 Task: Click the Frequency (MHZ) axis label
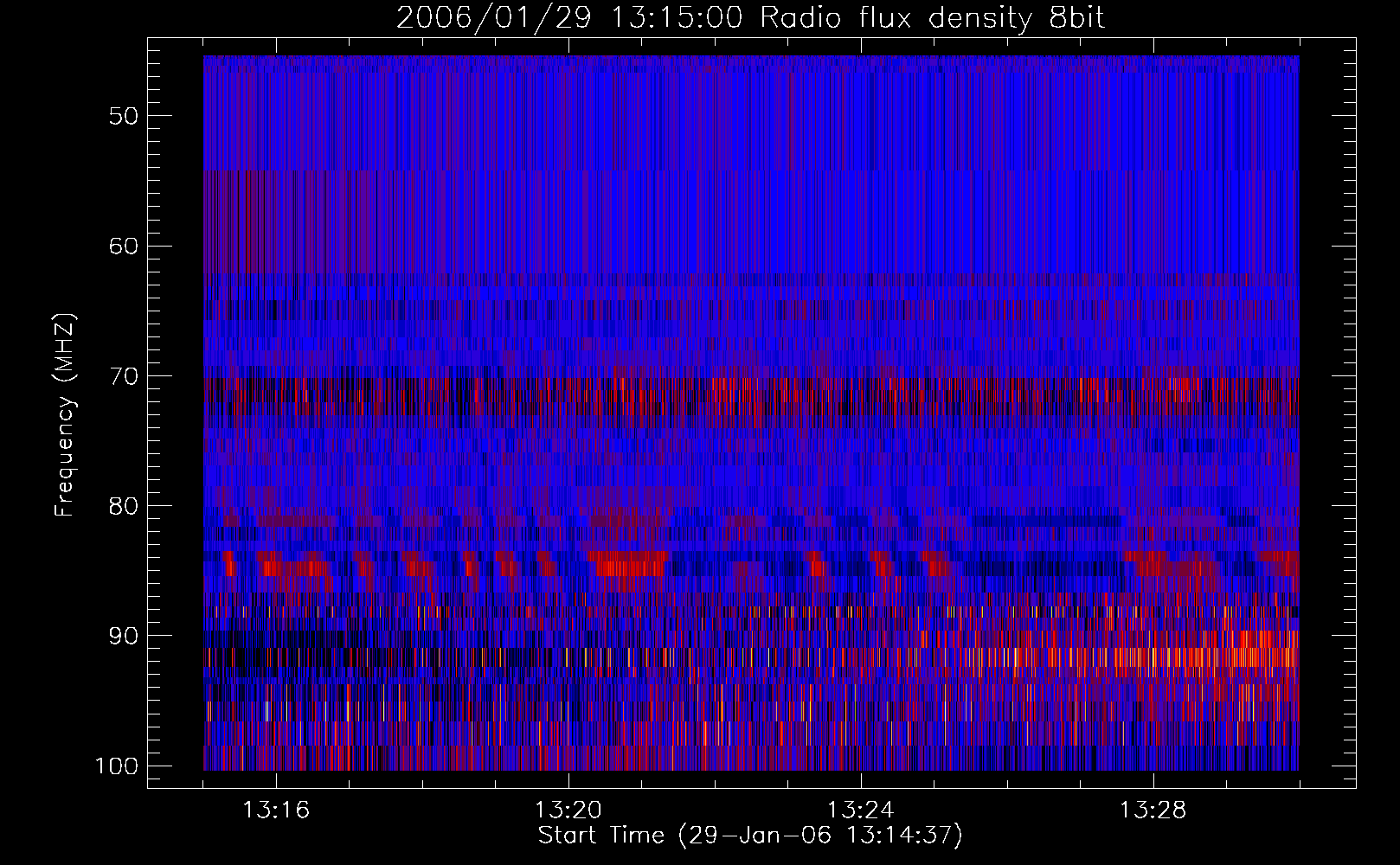coord(65,415)
